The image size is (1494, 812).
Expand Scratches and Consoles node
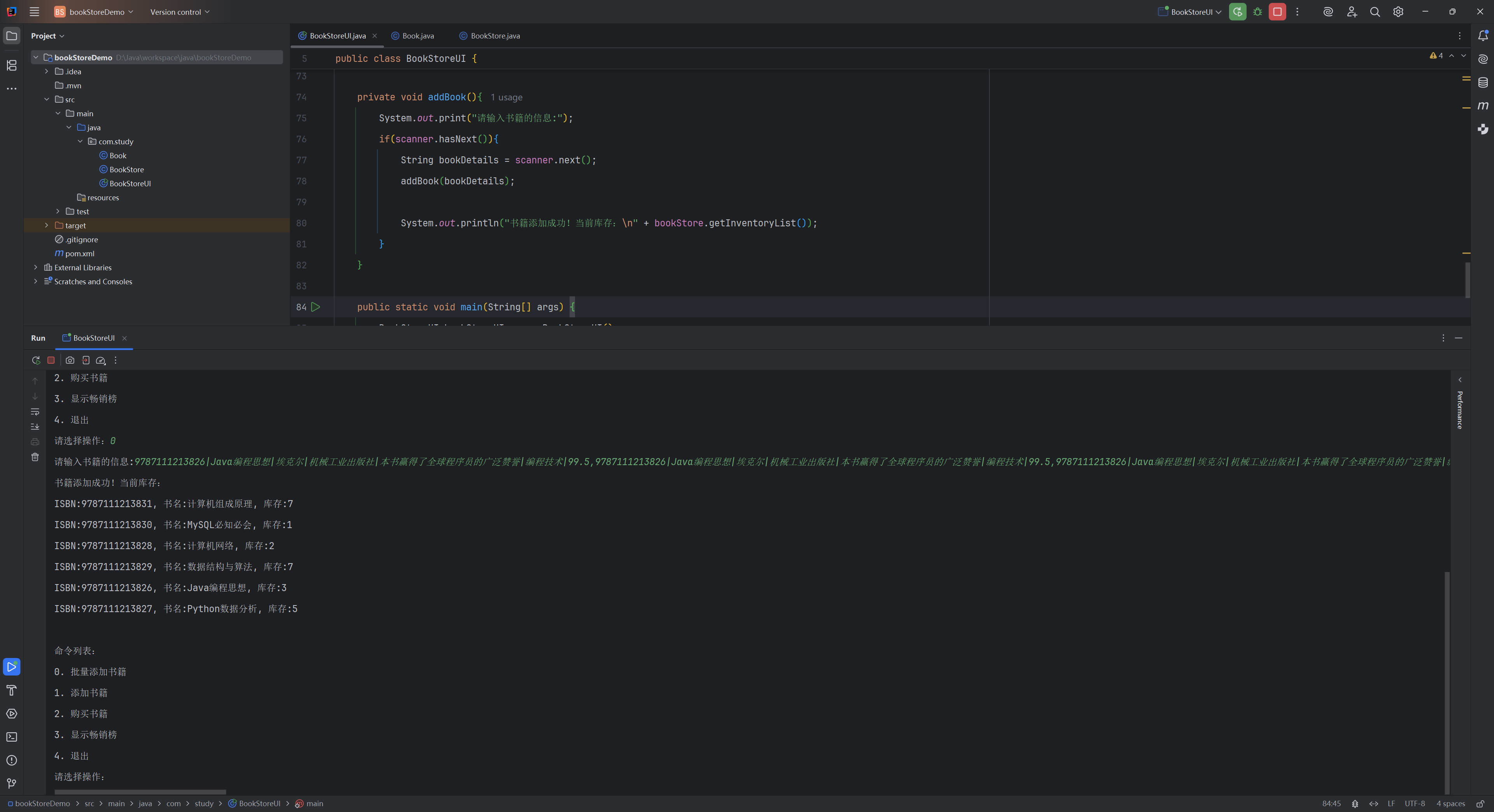[x=36, y=281]
